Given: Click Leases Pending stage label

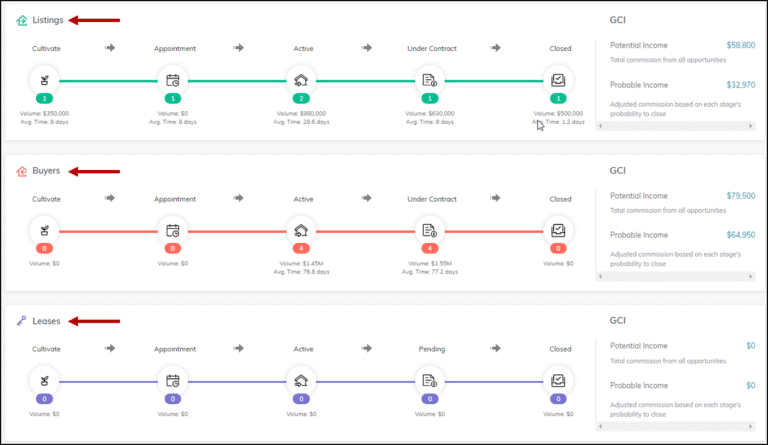Looking at the screenshot, I should coord(432,349).
